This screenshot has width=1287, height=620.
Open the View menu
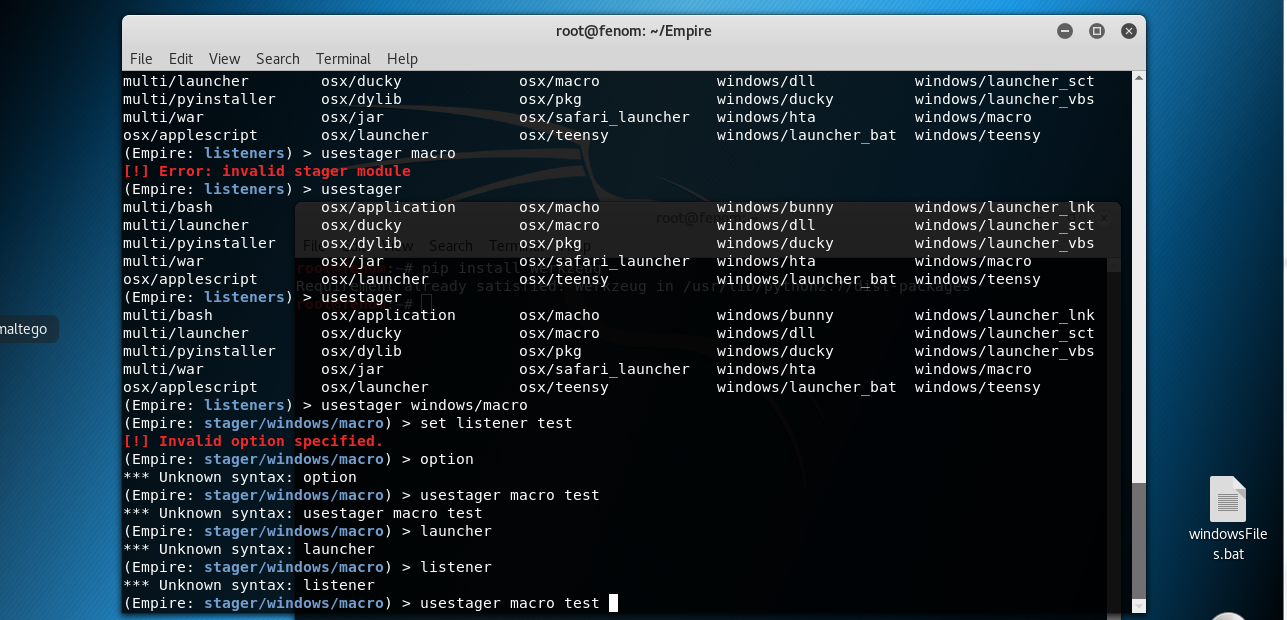224,59
